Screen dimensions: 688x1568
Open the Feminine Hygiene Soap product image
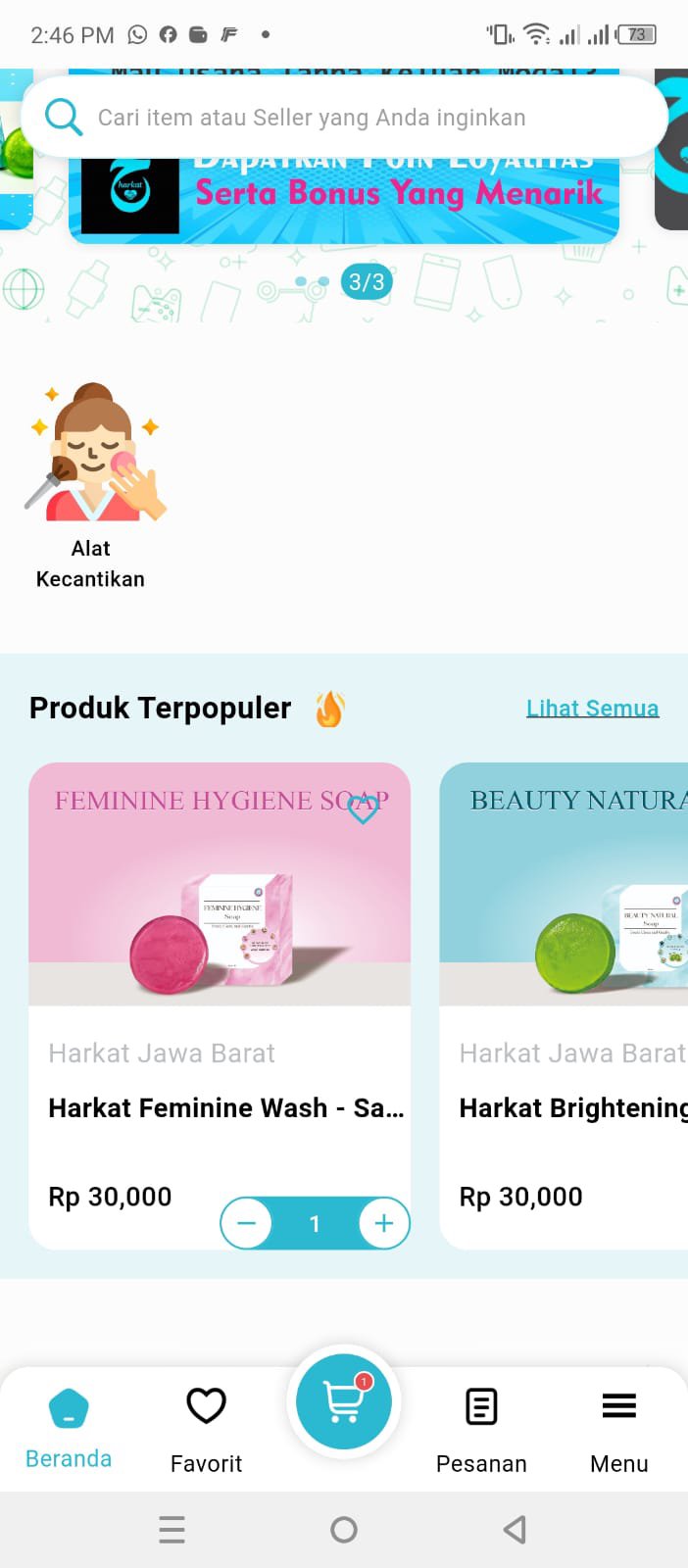220,884
